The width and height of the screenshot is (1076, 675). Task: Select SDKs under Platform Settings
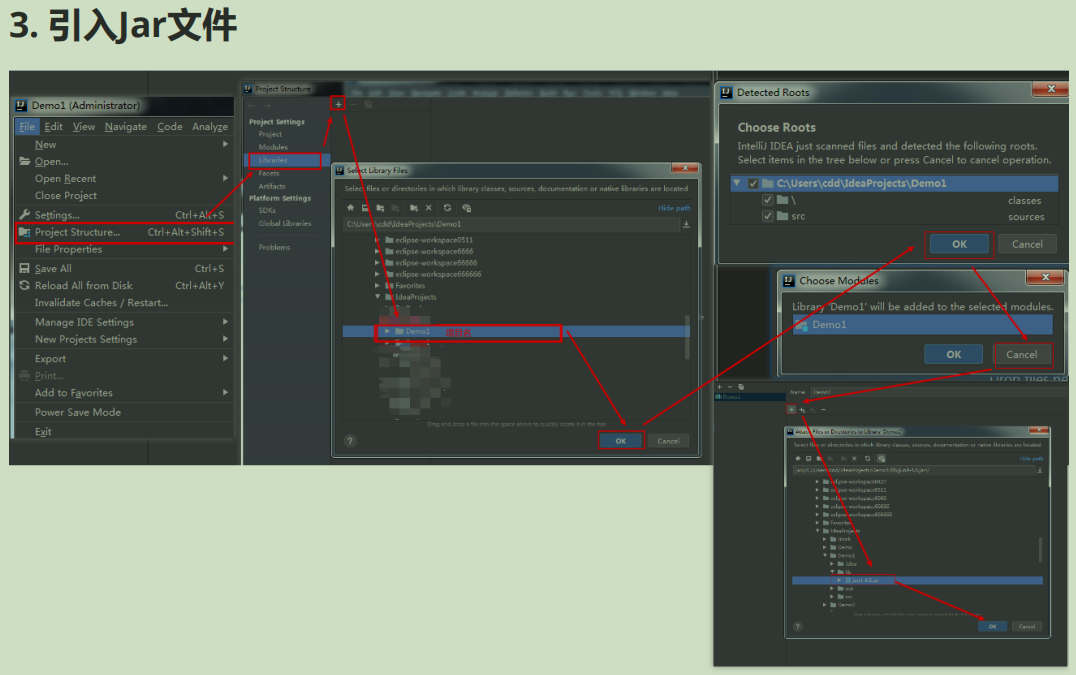[x=267, y=211]
